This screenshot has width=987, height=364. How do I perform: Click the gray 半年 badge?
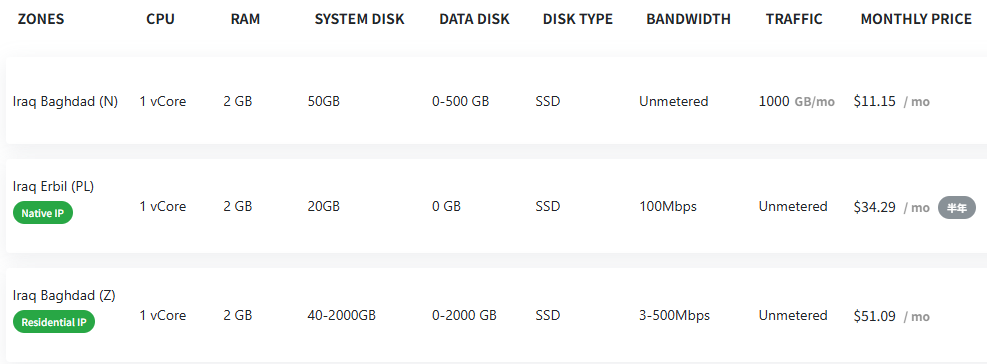click(x=957, y=207)
